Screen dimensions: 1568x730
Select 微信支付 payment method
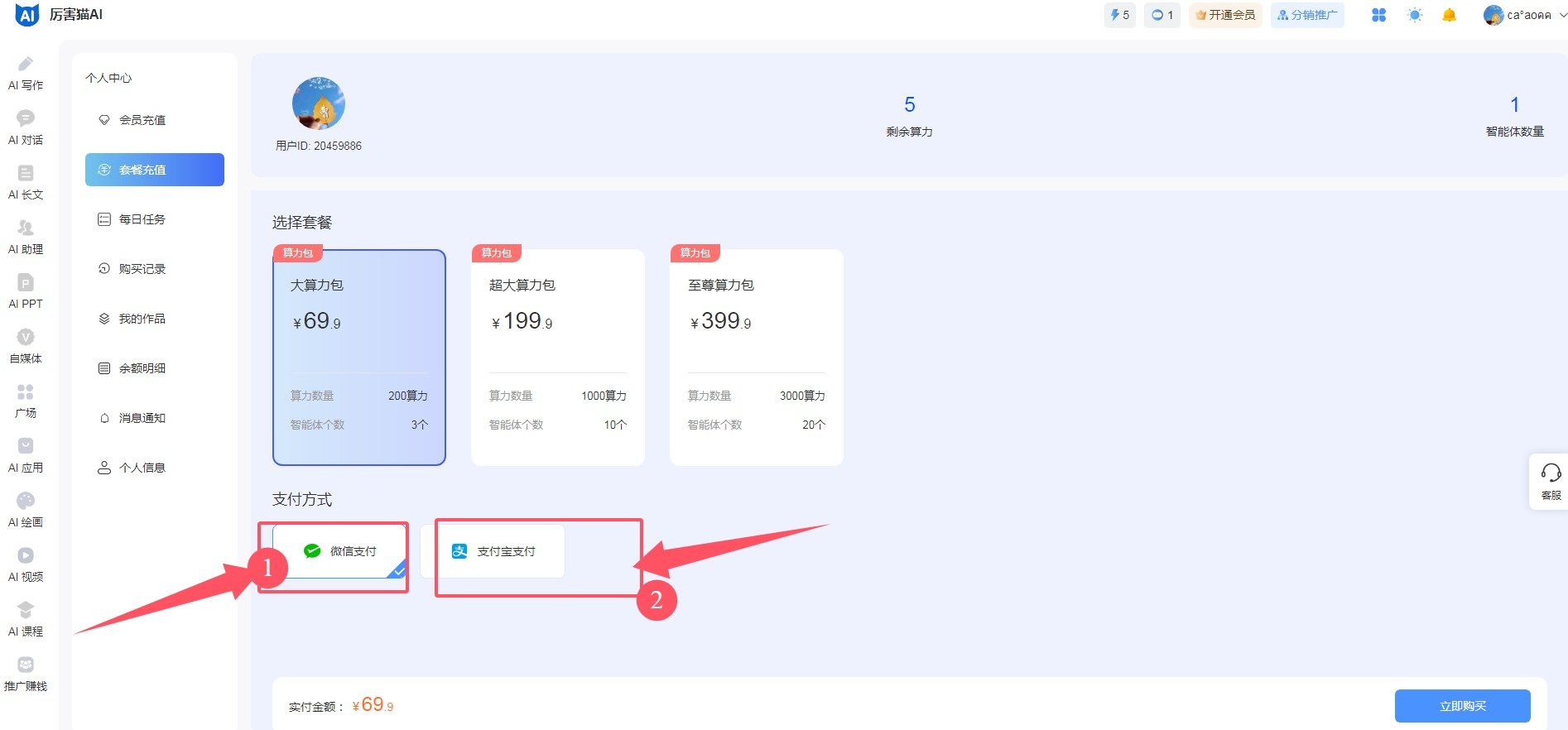click(x=339, y=551)
